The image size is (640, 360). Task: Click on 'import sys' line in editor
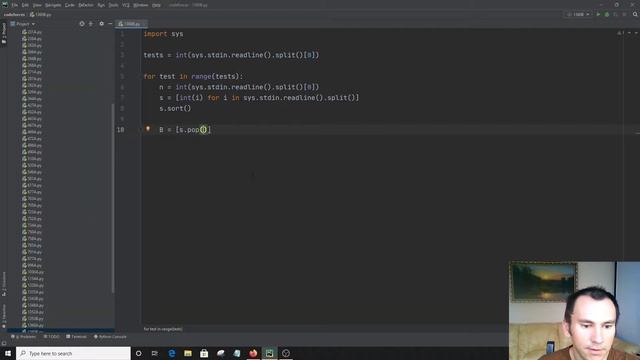click(163, 34)
